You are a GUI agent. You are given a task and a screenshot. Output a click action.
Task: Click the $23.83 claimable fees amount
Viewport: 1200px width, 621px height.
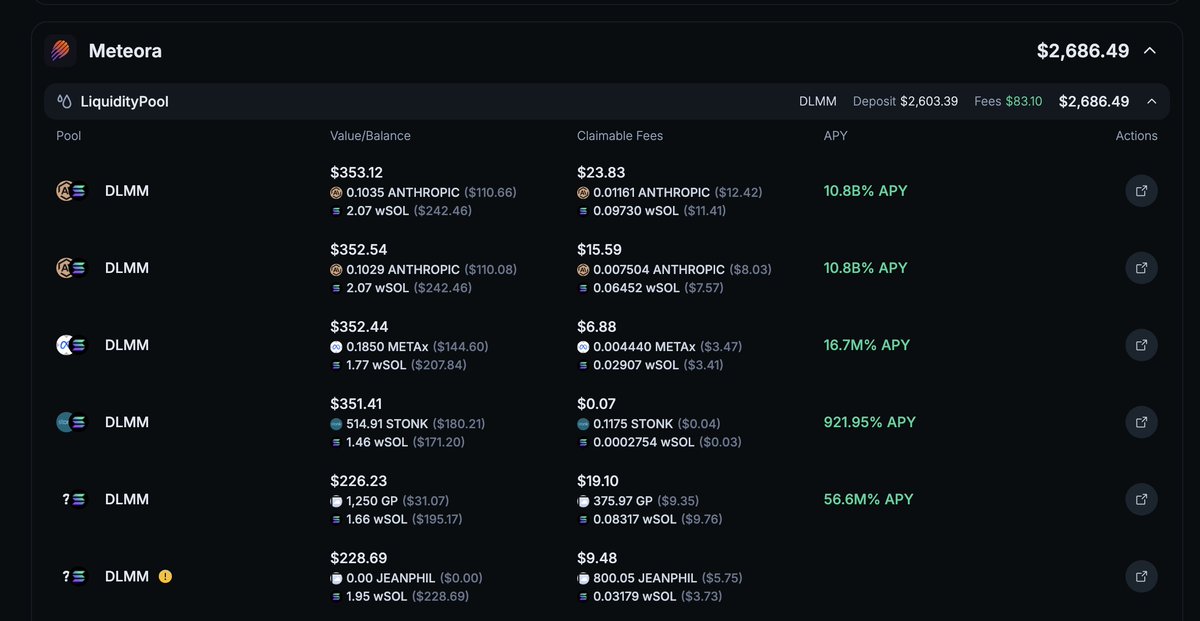[x=601, y=172]
